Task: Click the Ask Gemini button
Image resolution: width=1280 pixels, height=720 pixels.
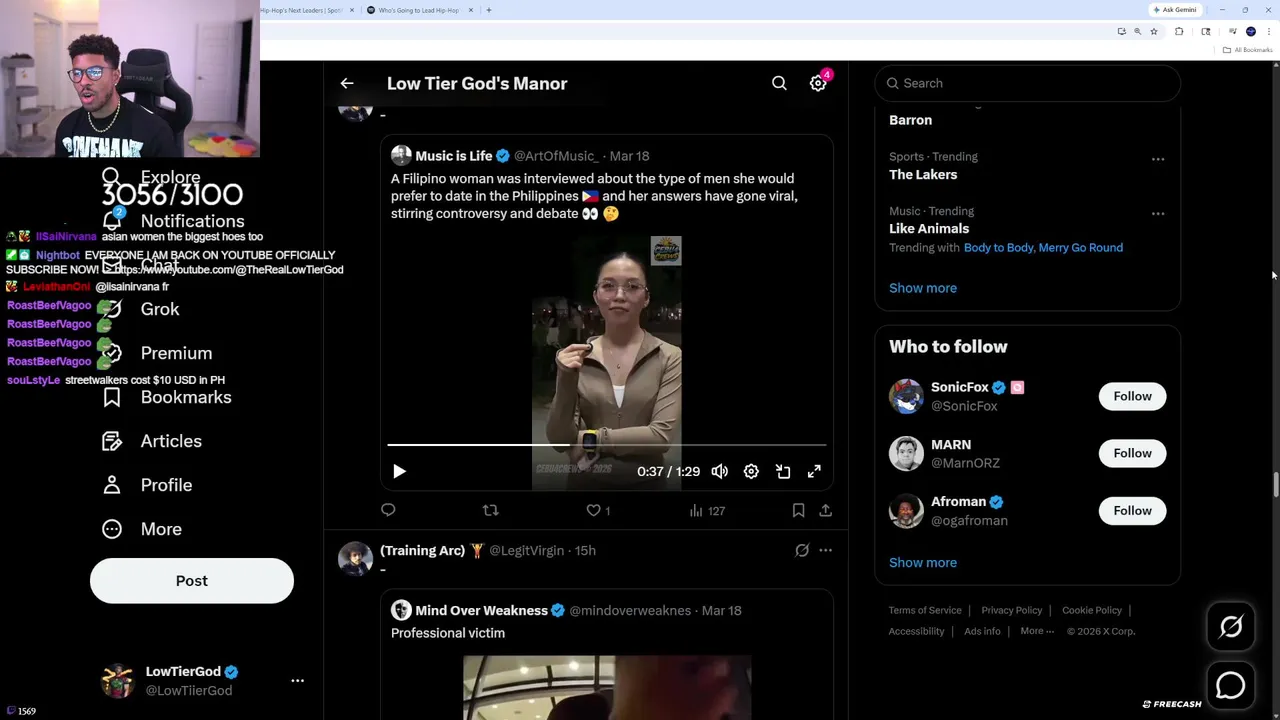Action: pyautogui.click(x=1175, y=10)
